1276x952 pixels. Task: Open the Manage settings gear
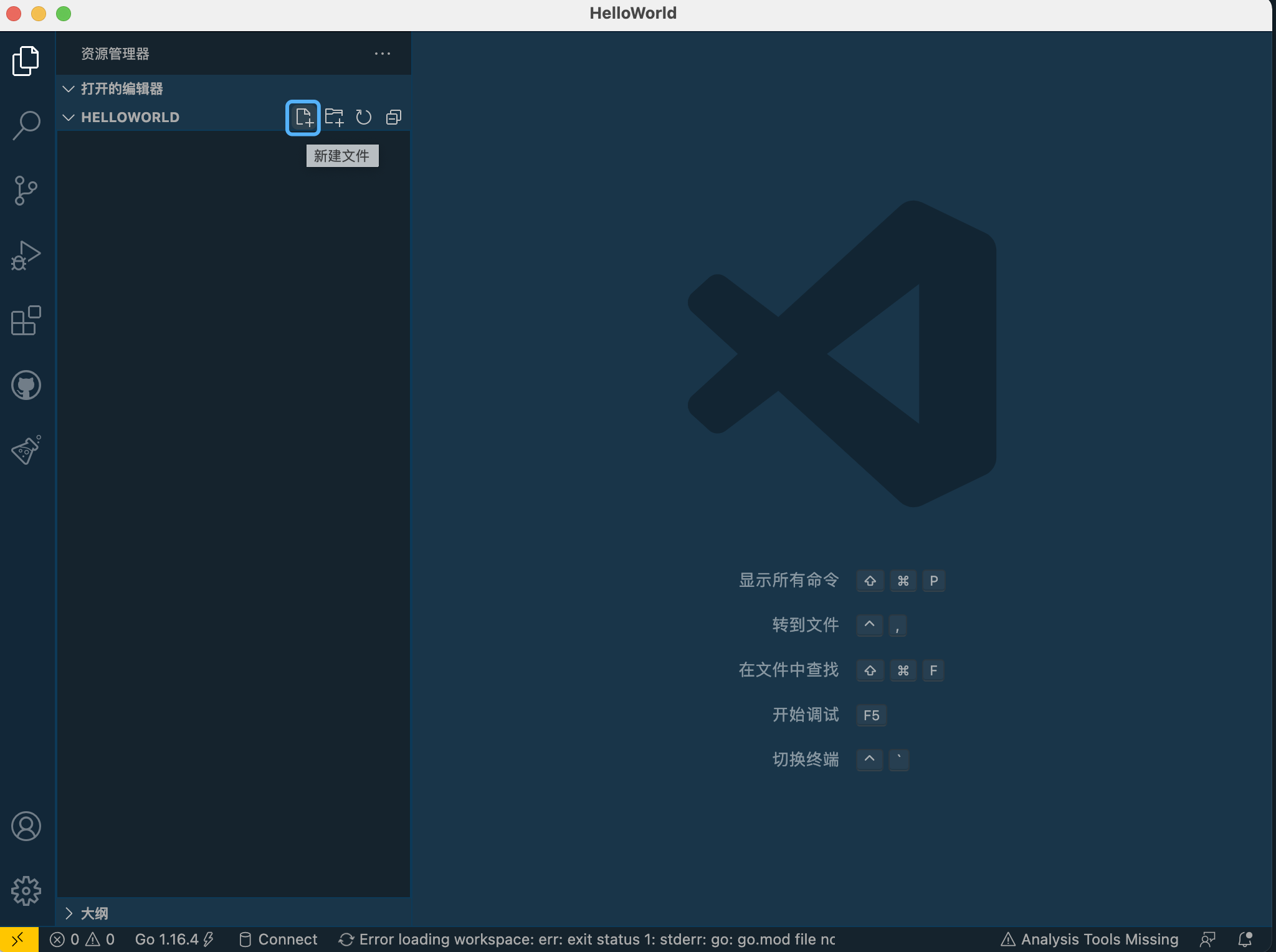(x=26, y=891)
